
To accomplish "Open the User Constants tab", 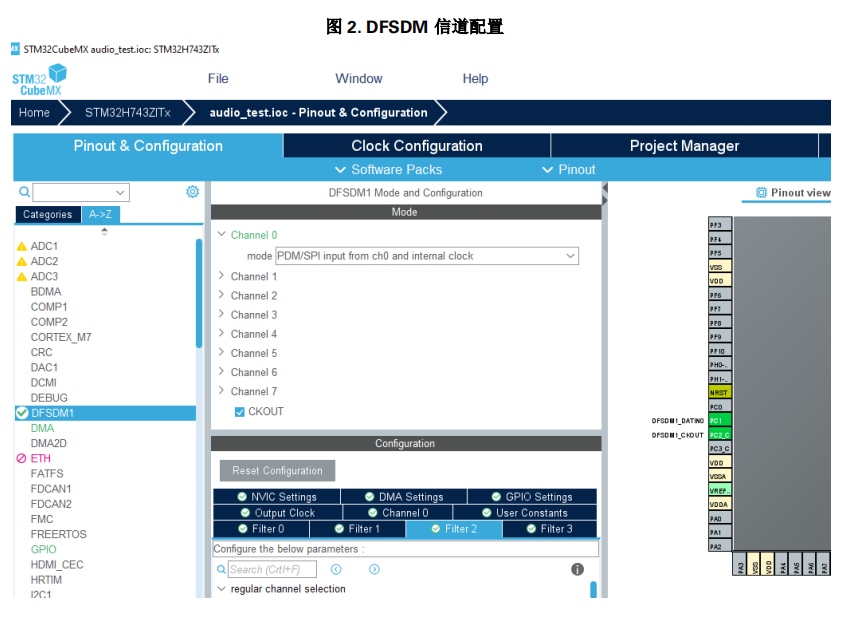I will coord(525,513).
